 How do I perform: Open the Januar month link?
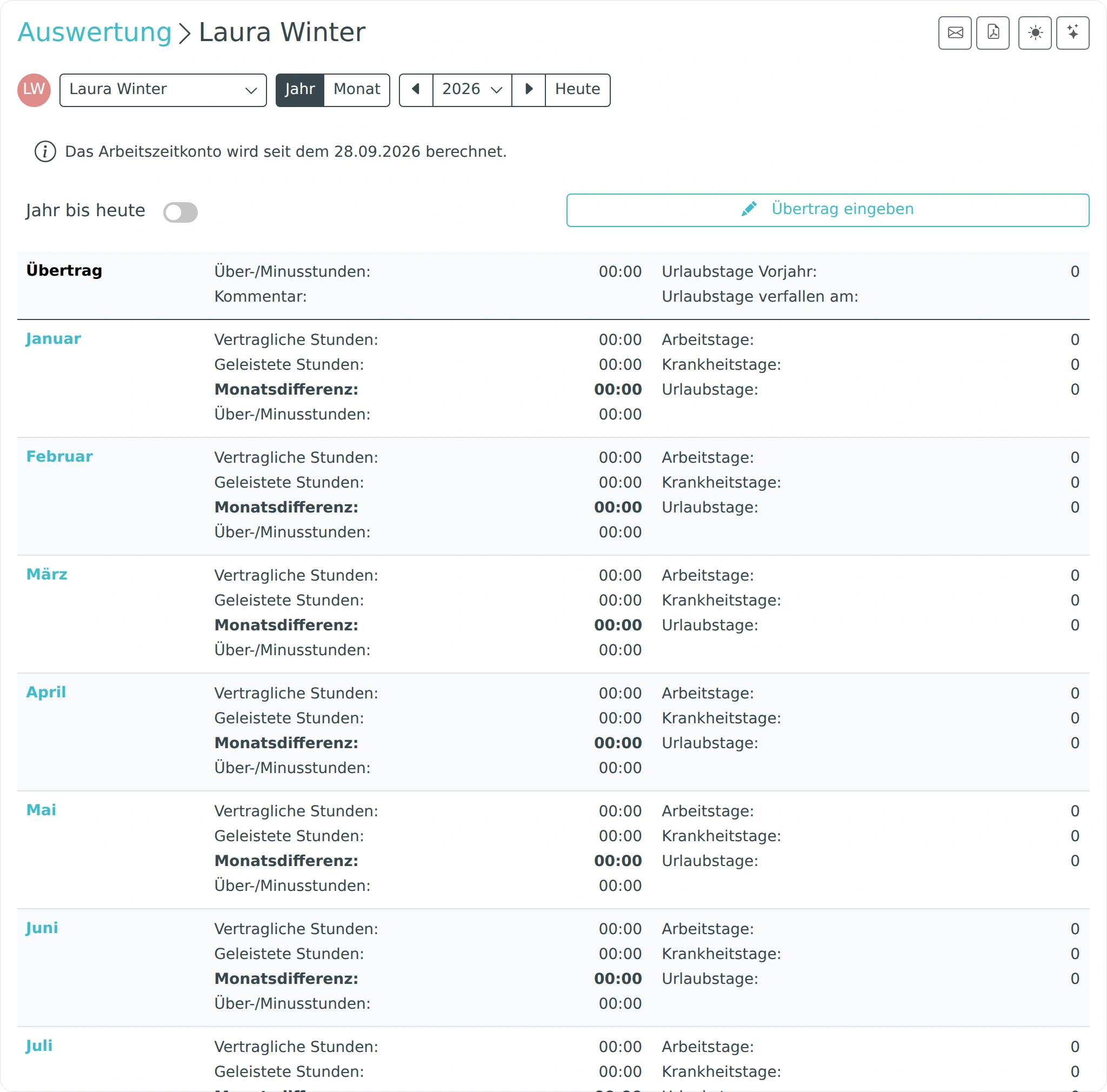54,338
